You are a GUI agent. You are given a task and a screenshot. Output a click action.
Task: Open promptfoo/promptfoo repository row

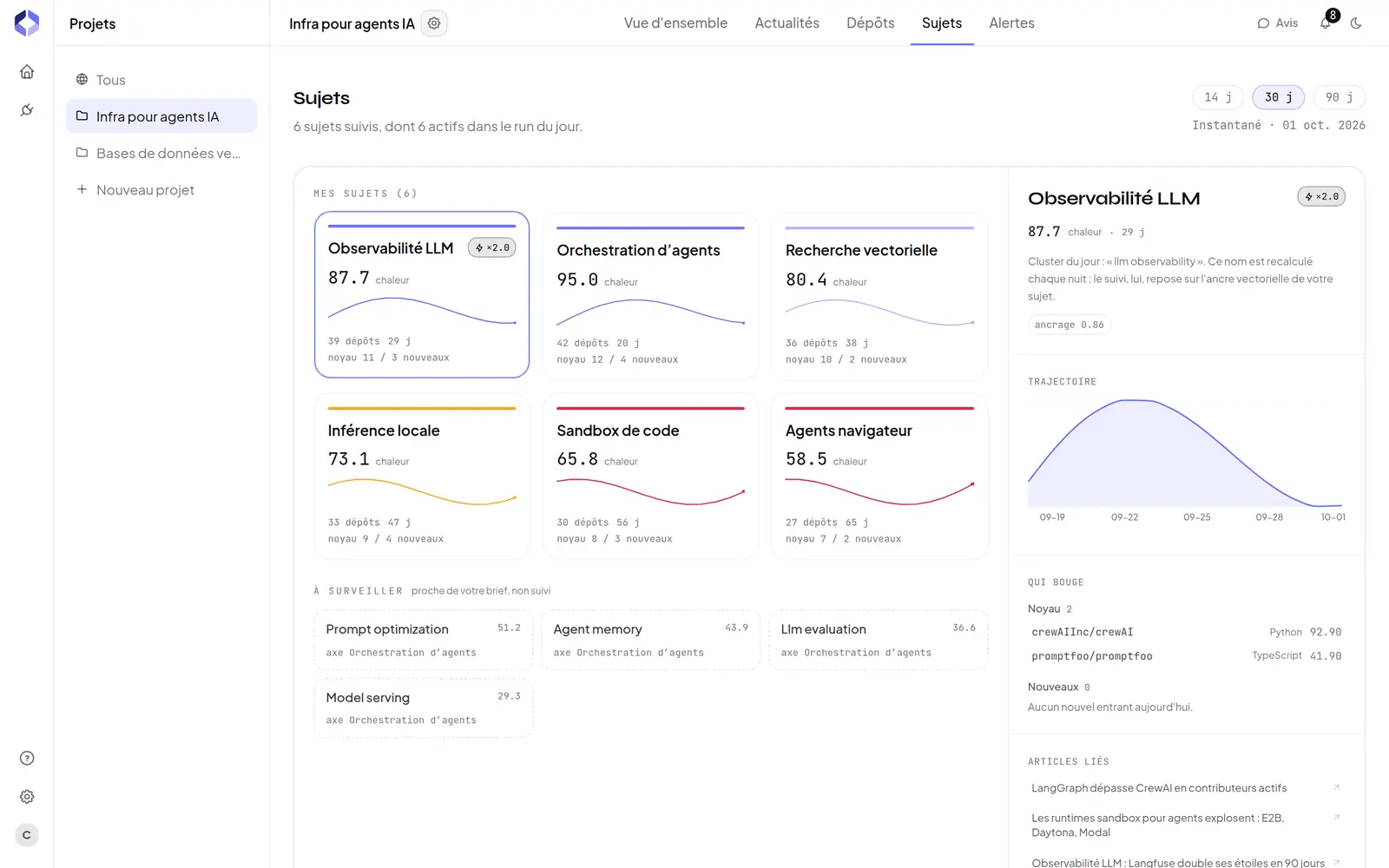[x=1186, y=656]
